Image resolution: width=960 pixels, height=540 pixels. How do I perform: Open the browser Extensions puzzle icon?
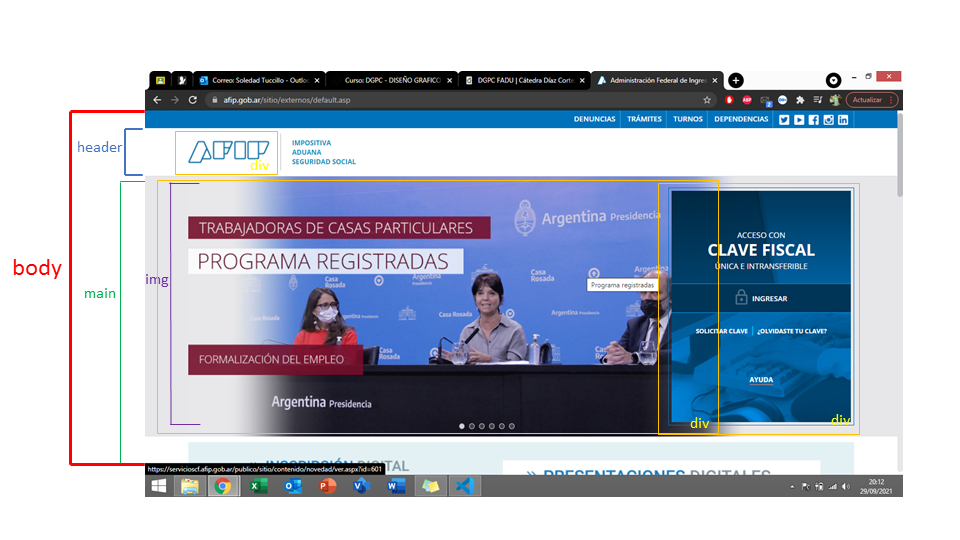click(x=800, y=100)
